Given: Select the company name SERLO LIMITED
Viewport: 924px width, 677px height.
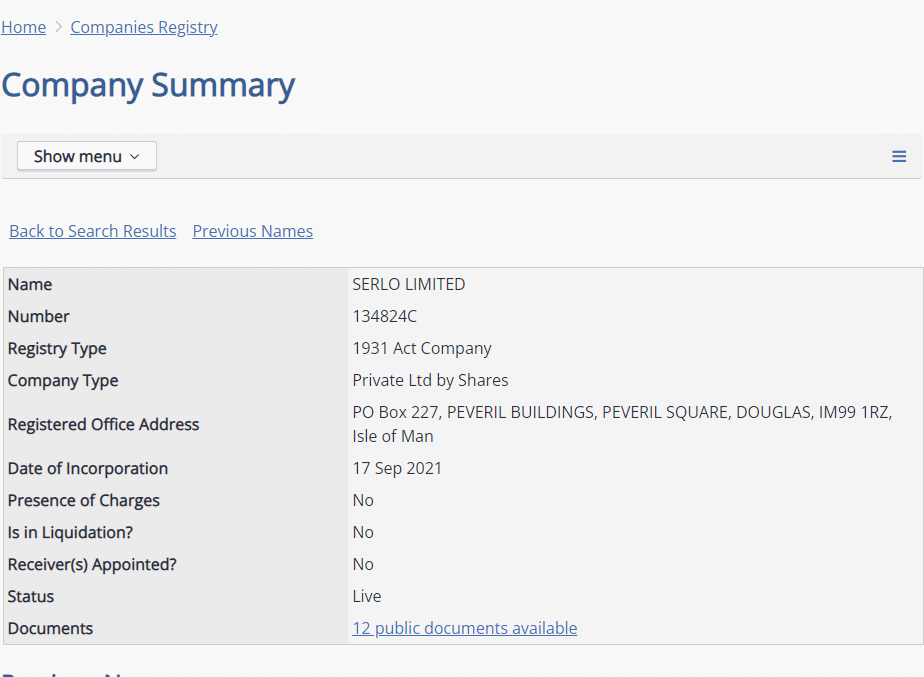Looking at the screenshot, I should coord(409,285).
